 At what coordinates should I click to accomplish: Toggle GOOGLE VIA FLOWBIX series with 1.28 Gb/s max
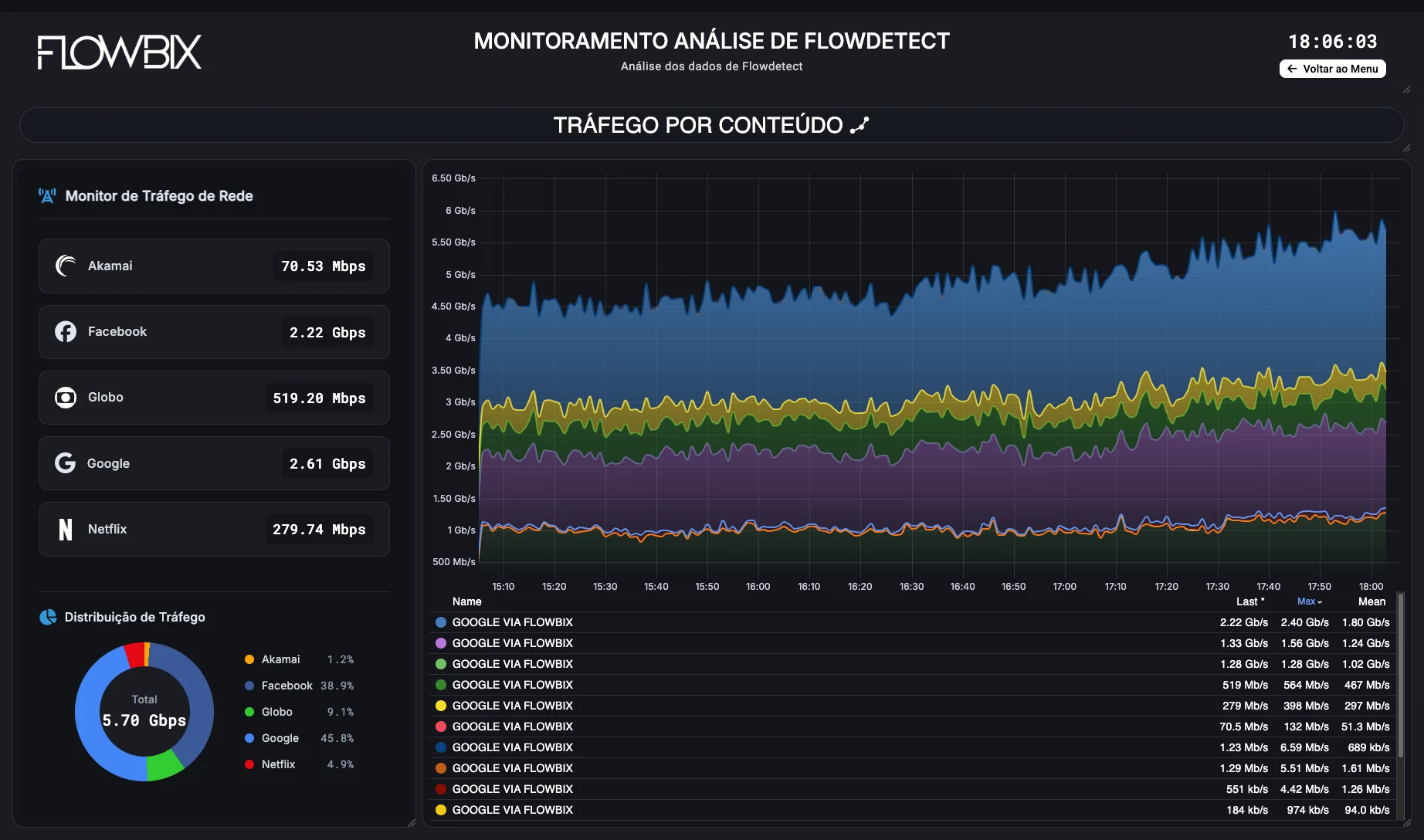coord(513,664)
